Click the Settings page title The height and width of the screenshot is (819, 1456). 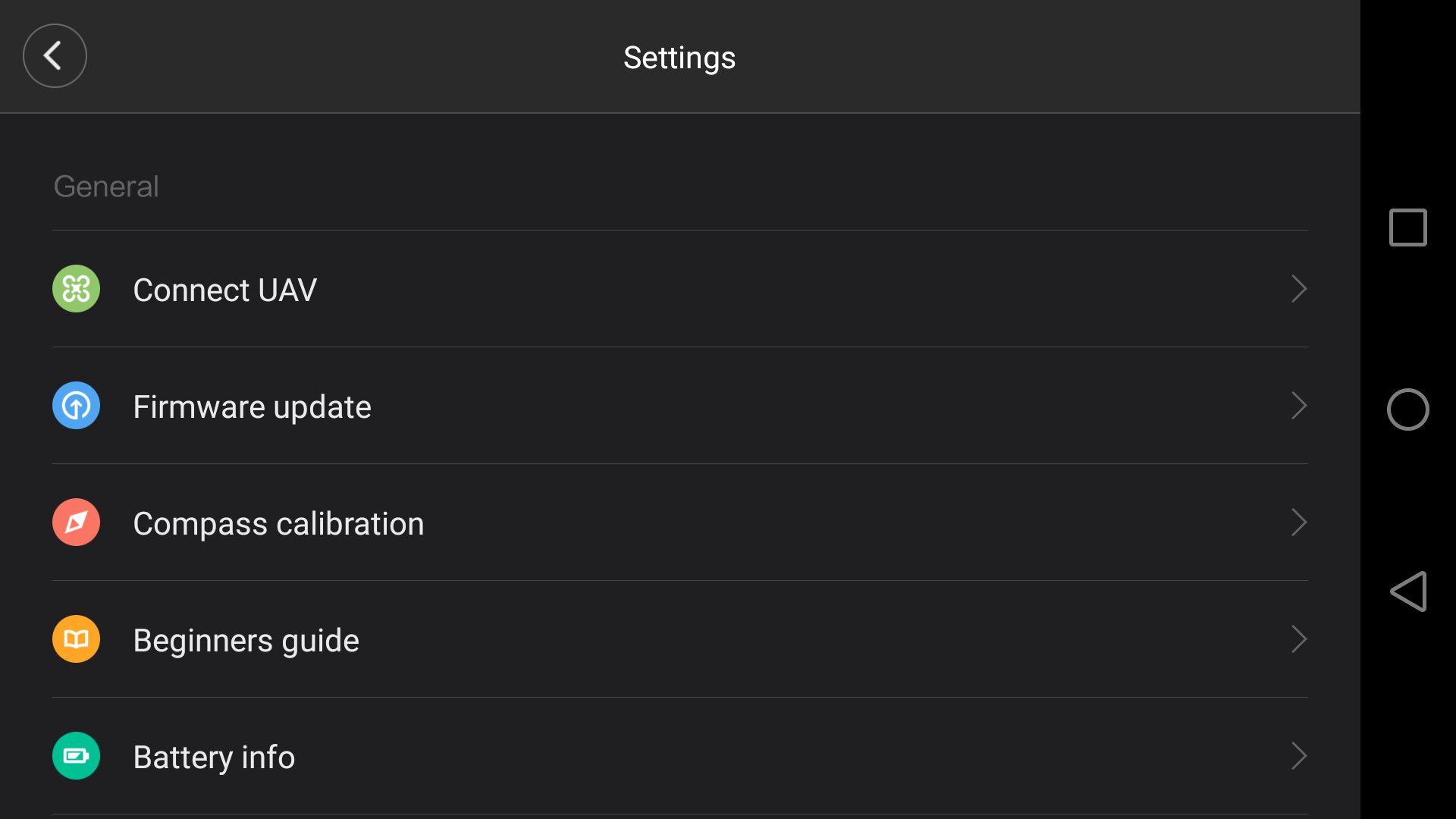coord(679,58)
